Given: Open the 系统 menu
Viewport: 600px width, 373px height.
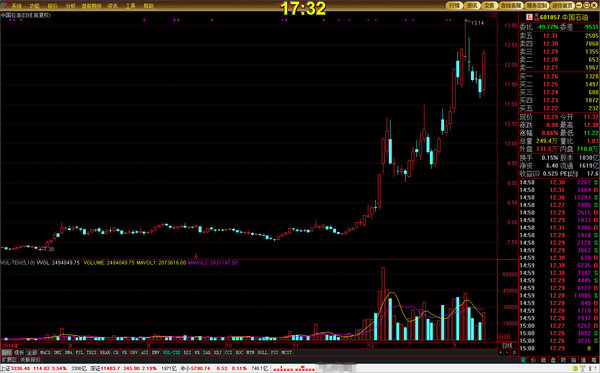Looking at the screenshot, I should pyautogui.click(x=16, y=6).
